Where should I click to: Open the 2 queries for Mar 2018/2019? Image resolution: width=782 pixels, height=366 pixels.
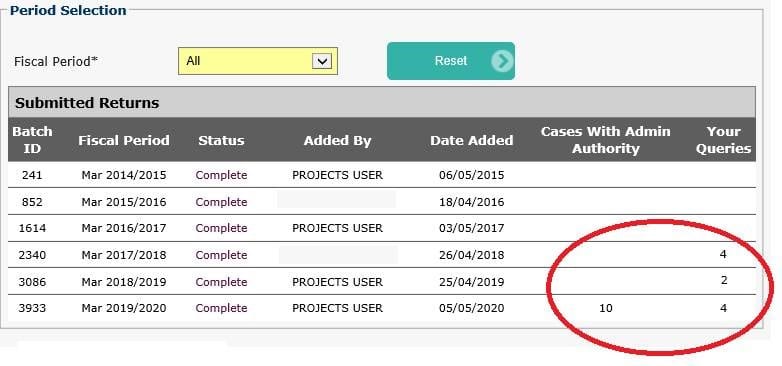(724, 280)
